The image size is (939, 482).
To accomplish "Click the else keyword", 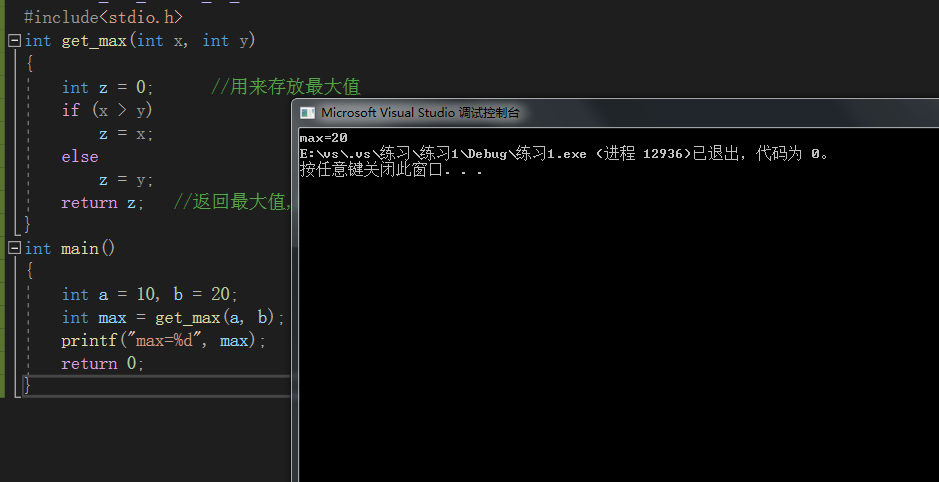I will point(80,157).
